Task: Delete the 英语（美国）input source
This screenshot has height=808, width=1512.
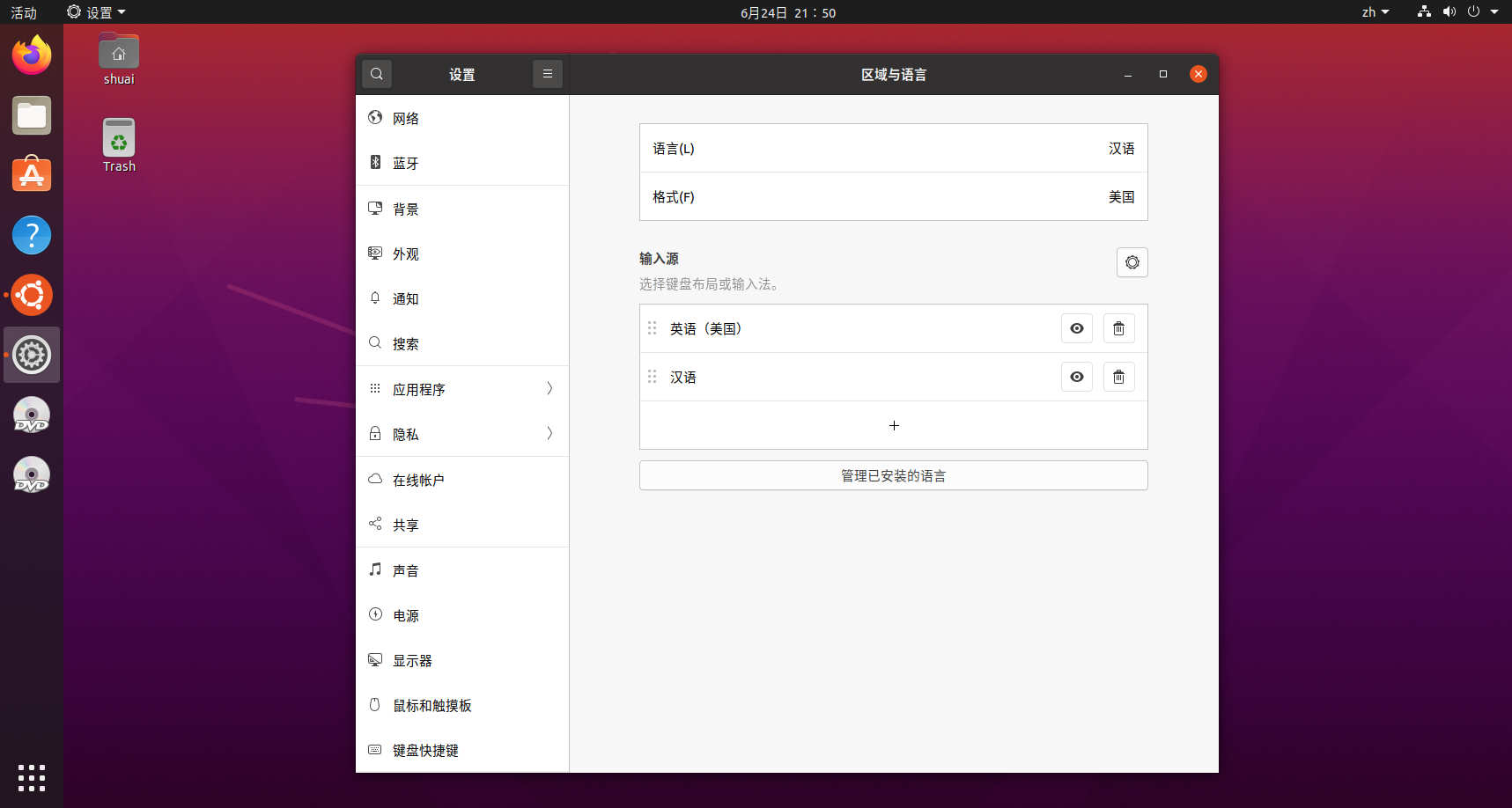Action: 1118,328
